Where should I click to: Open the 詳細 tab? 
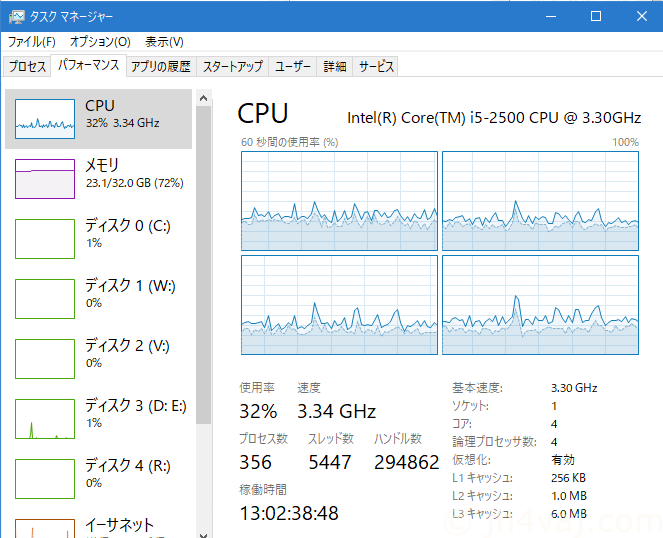pos(334,66)
